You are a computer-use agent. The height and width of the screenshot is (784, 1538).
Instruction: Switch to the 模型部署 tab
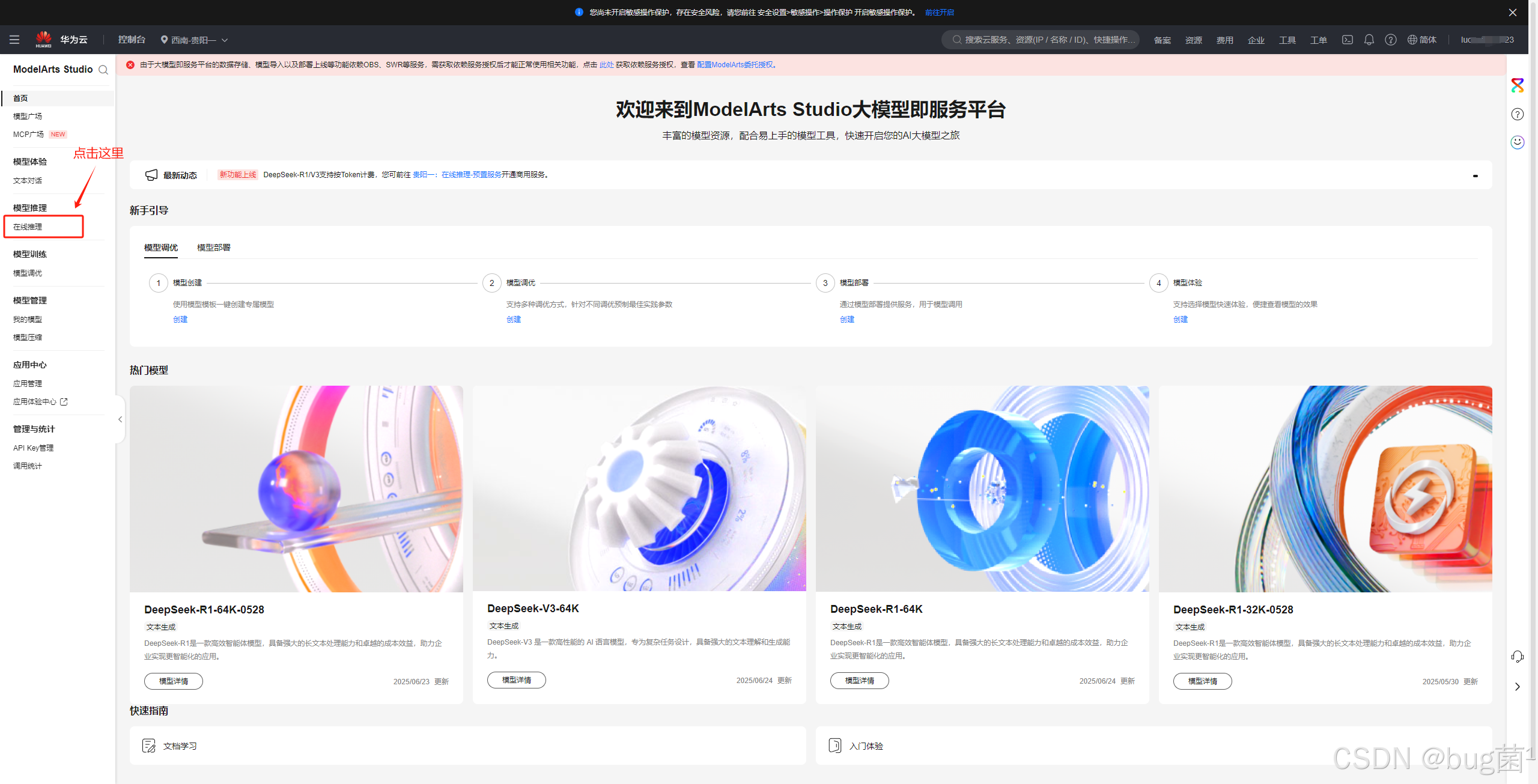[214, 248]
